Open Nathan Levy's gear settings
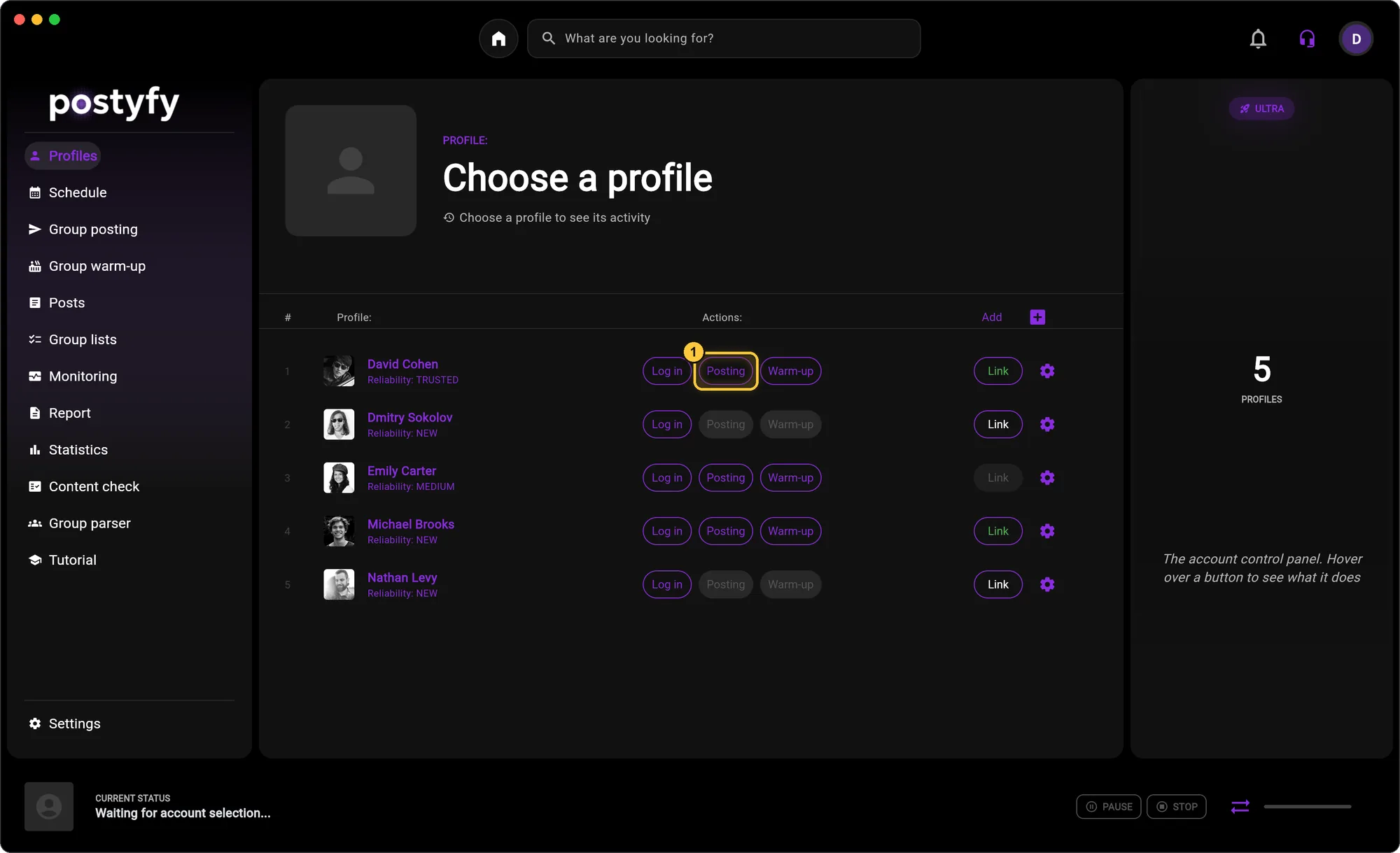The image size is (1400, 853). click(1047, 584)
